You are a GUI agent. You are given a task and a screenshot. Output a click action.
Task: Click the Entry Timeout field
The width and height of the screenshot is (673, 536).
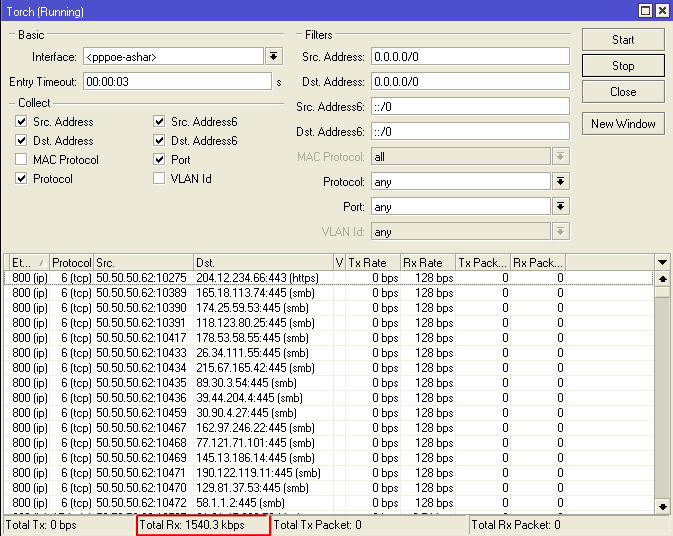(177, 82)
